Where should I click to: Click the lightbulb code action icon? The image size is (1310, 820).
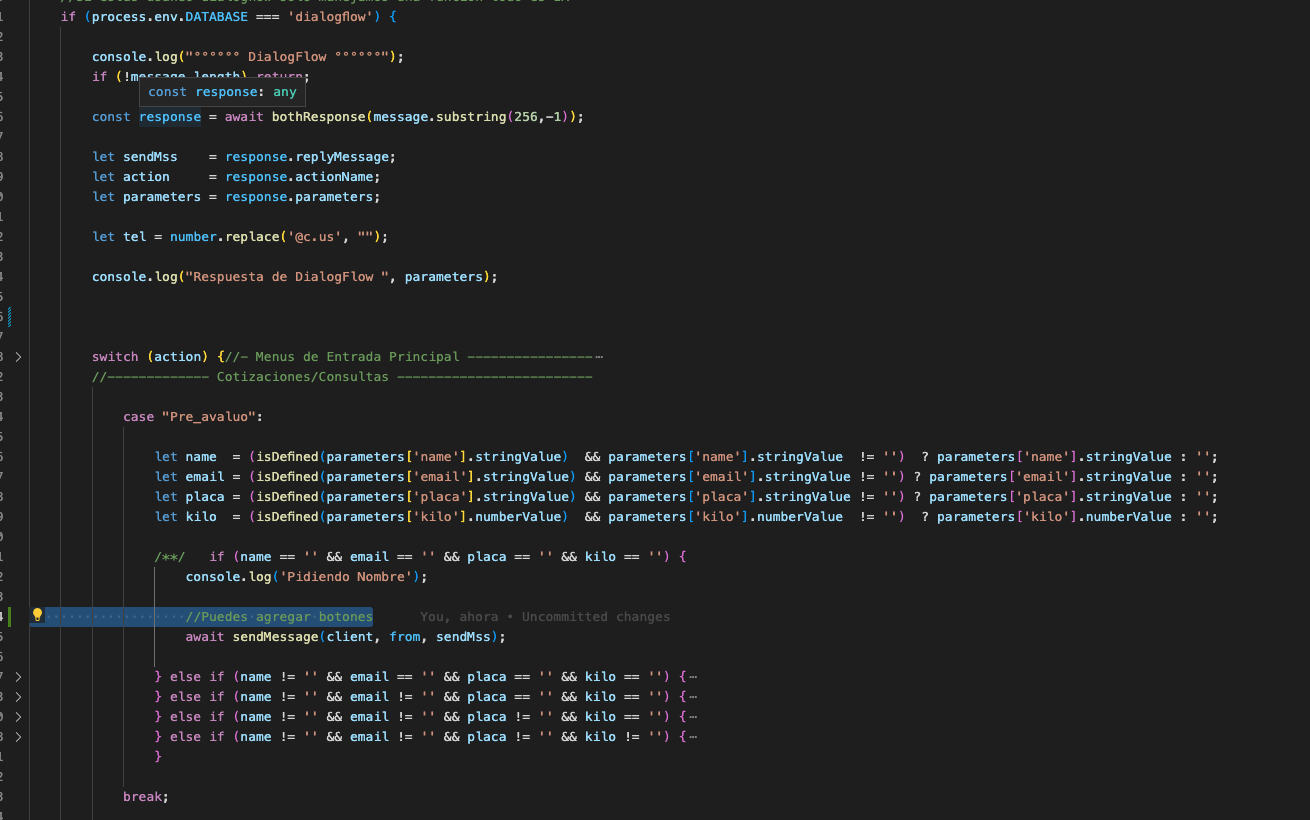click(37, 616)
